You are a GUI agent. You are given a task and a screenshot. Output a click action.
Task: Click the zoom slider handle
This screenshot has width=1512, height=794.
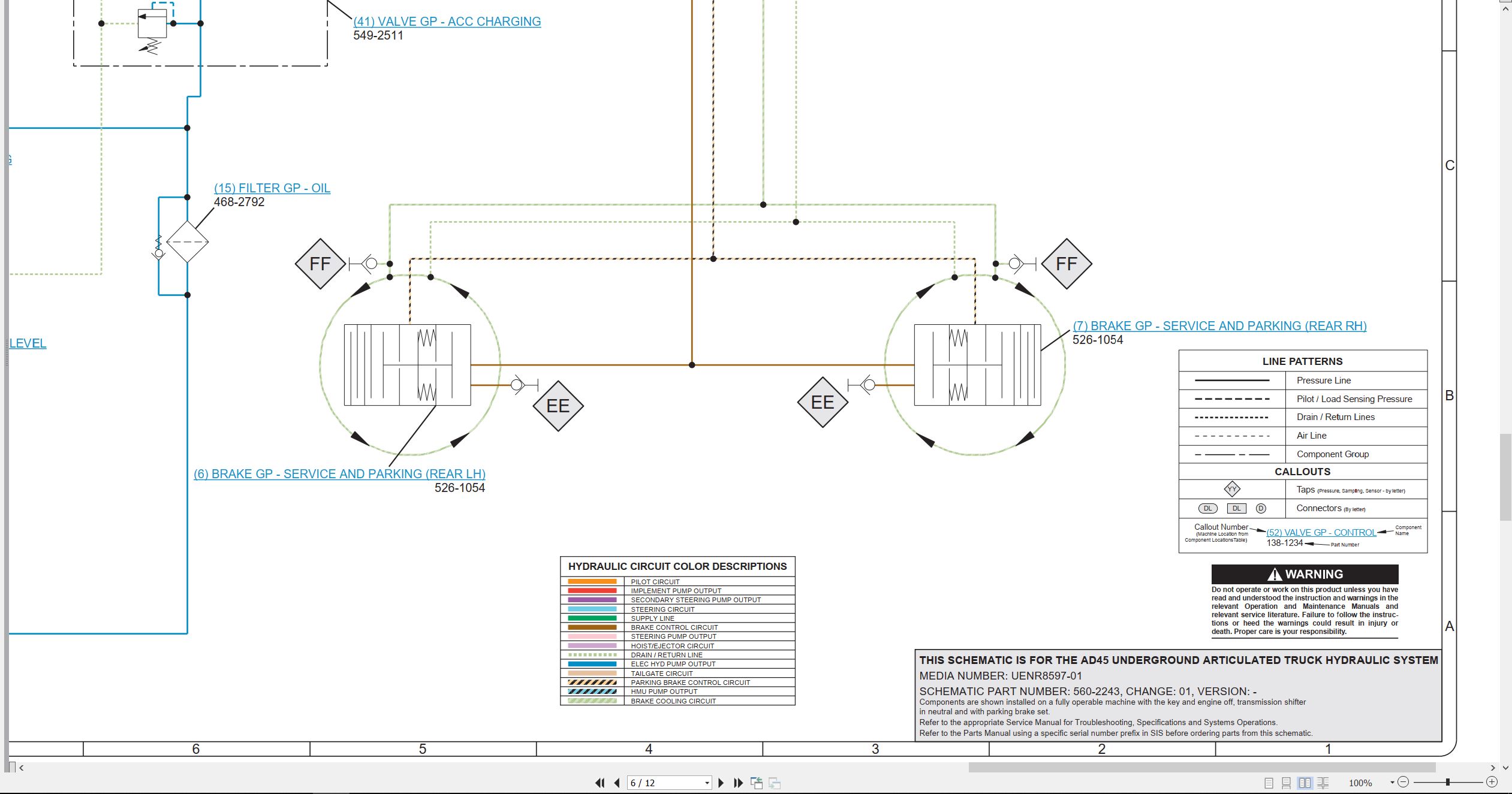(x=1448, y=782)
